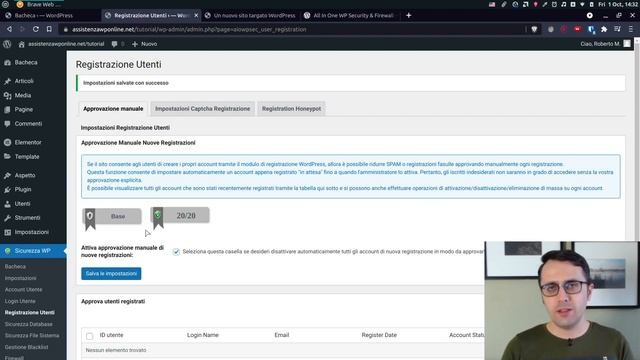Open the browser hamburger menu
The image size is (640, 360).
pyautogui.click(x=631, y=29)
